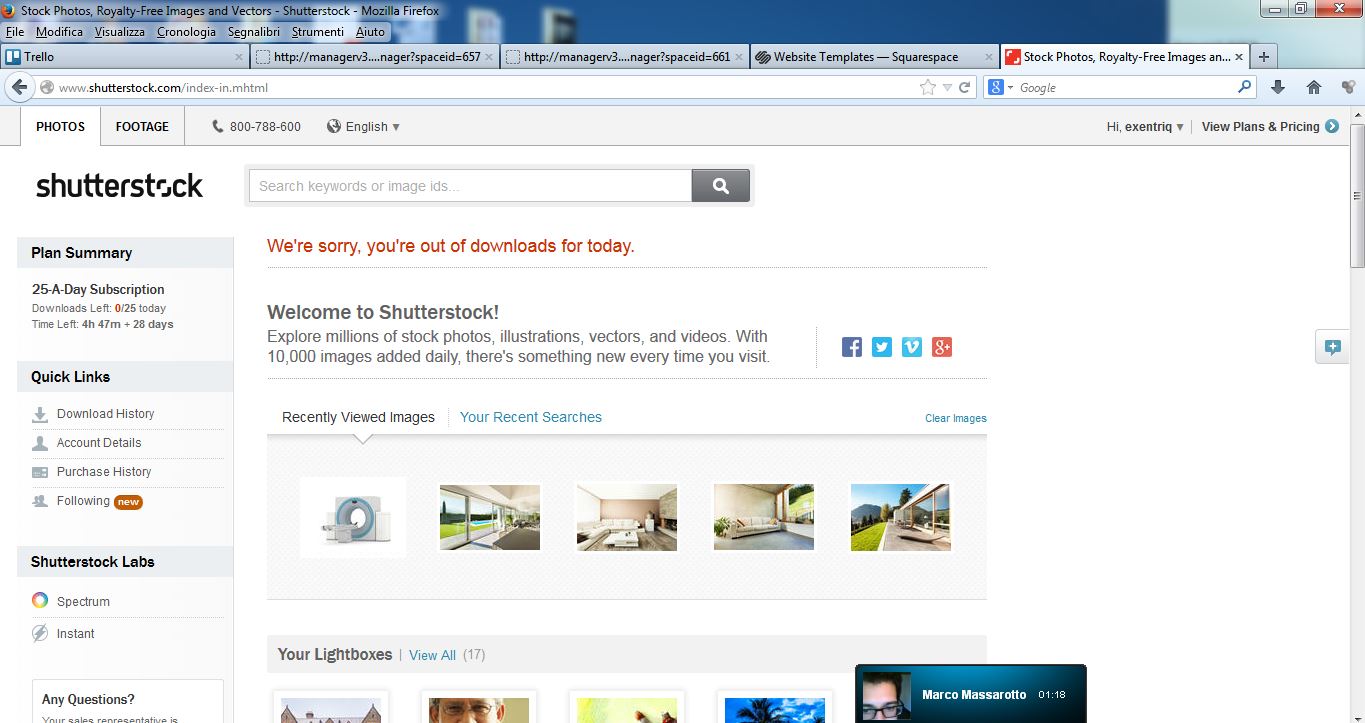
Task: Click the Firefox downloads arrow icon
Action: (x=1277, y=87)
